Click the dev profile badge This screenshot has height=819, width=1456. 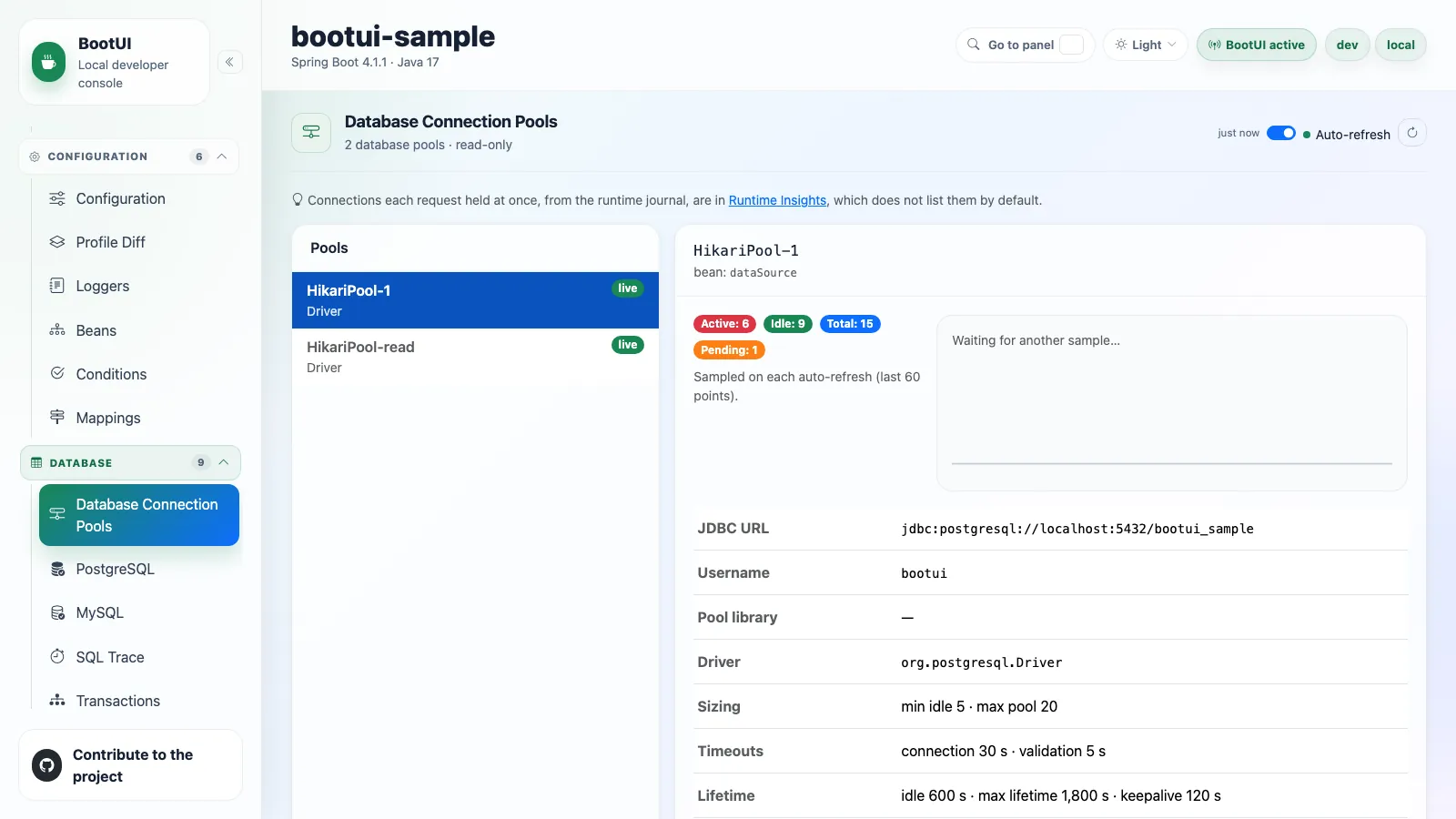coord(1347,45)
